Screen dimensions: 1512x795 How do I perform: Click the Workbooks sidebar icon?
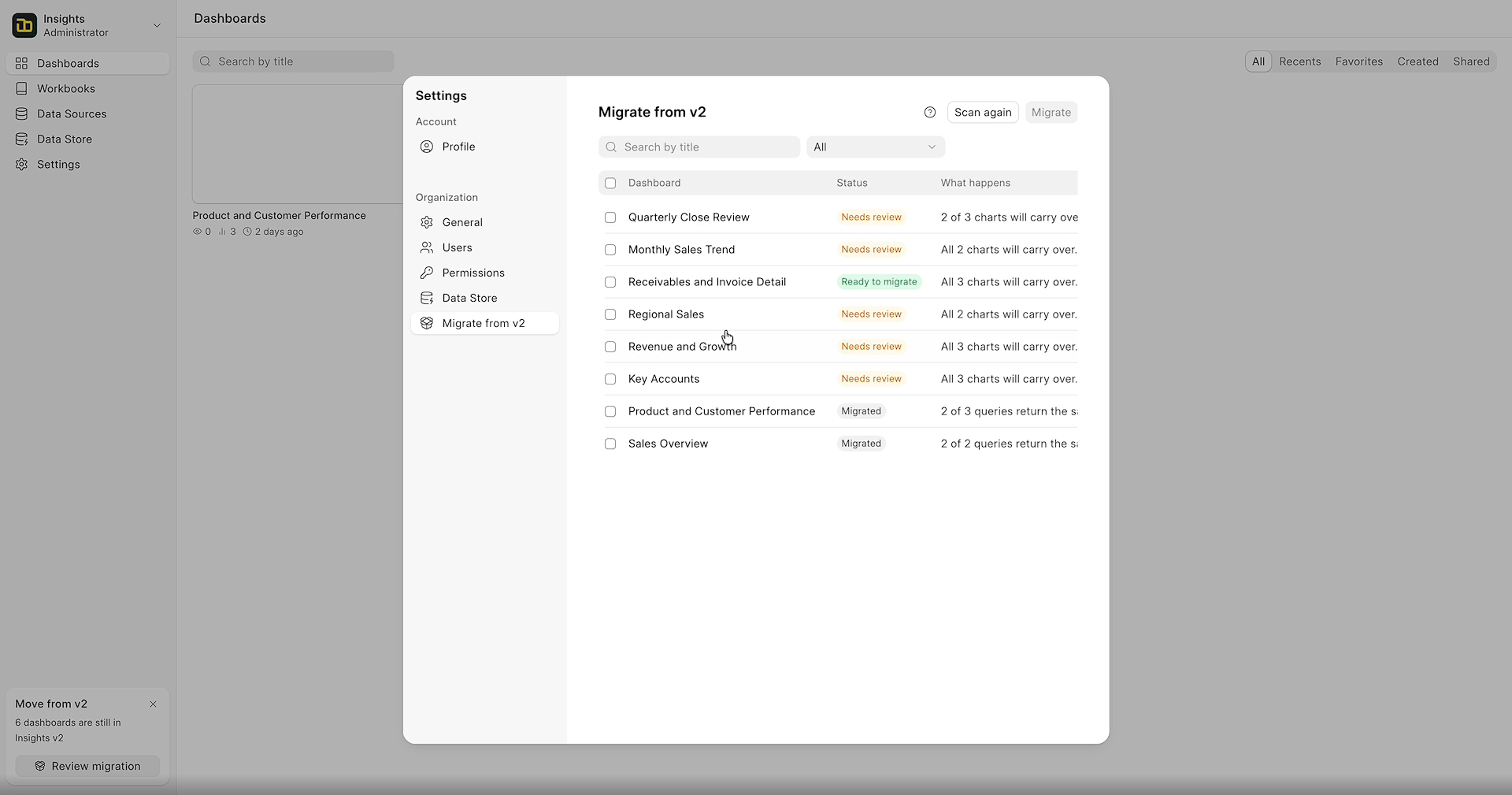[21, 88]
